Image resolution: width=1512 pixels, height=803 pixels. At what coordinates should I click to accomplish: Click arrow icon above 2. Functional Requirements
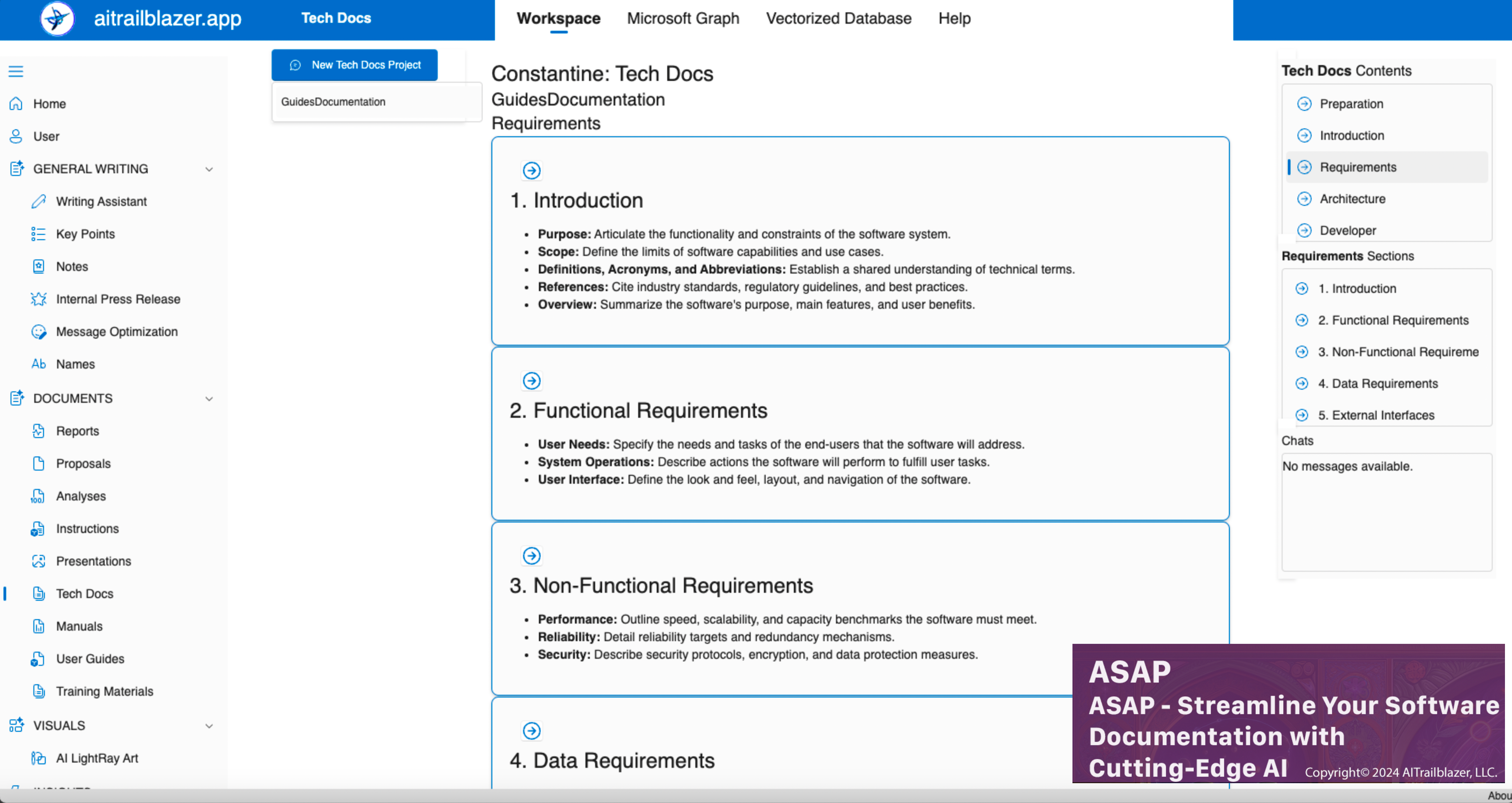tap(532, 381)
